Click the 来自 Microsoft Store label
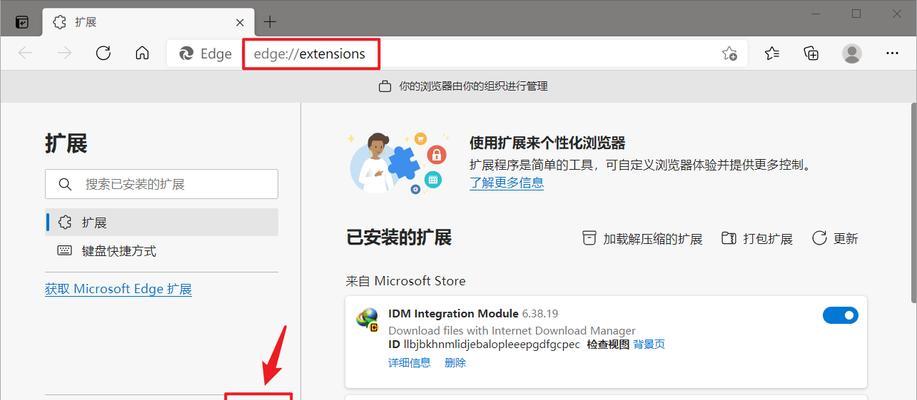This screenshot has width=917, height=400. (405, 281)
